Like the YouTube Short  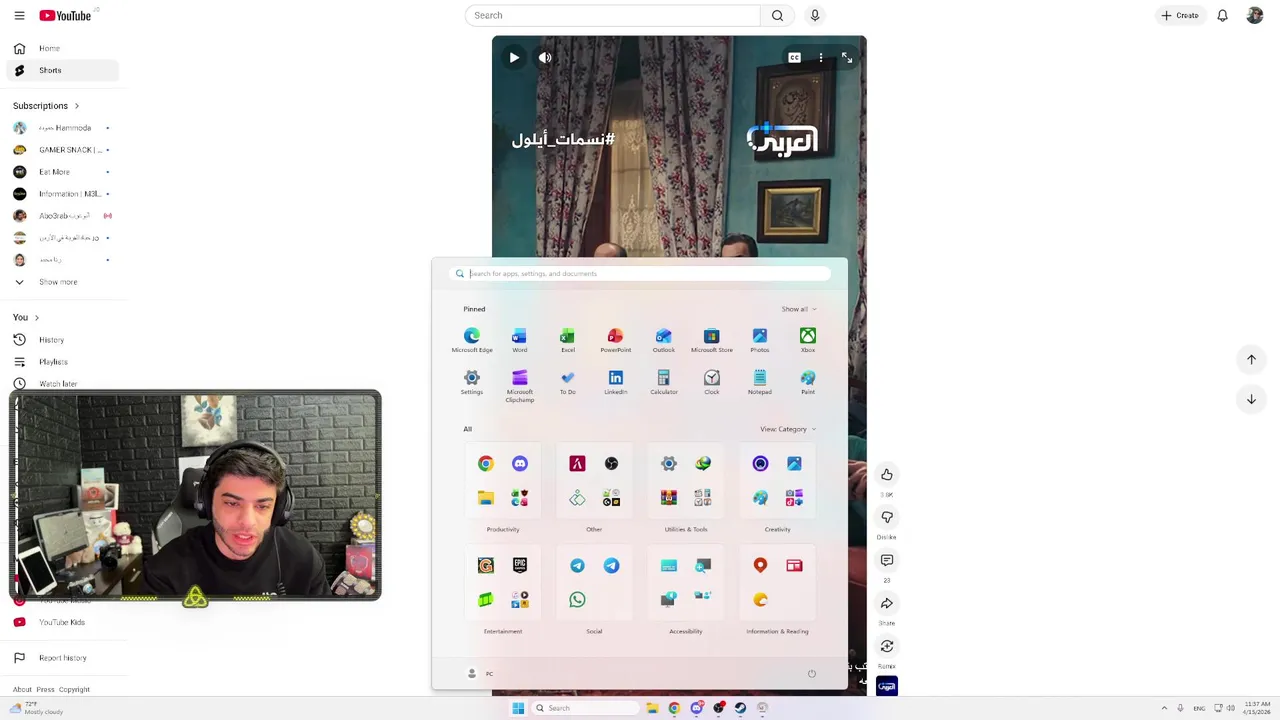click(887, 474)
